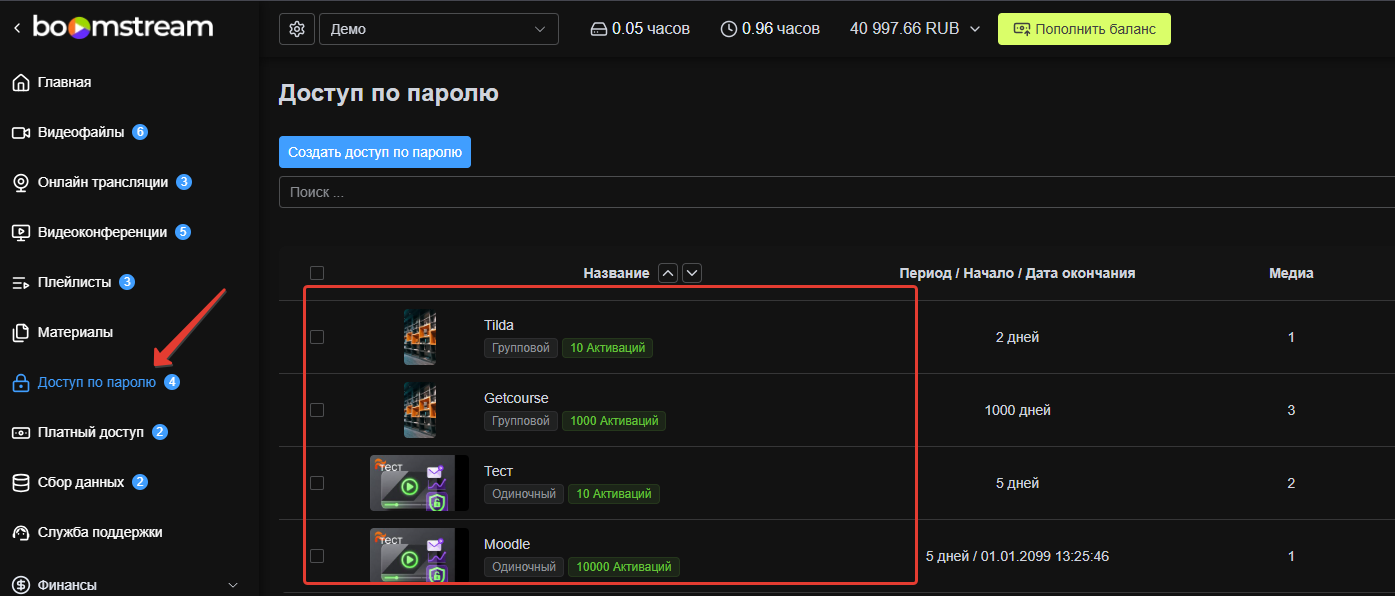Open settings gear next to Демо
This screenshot has width=1395, height=596.
[x=296, y=29]
